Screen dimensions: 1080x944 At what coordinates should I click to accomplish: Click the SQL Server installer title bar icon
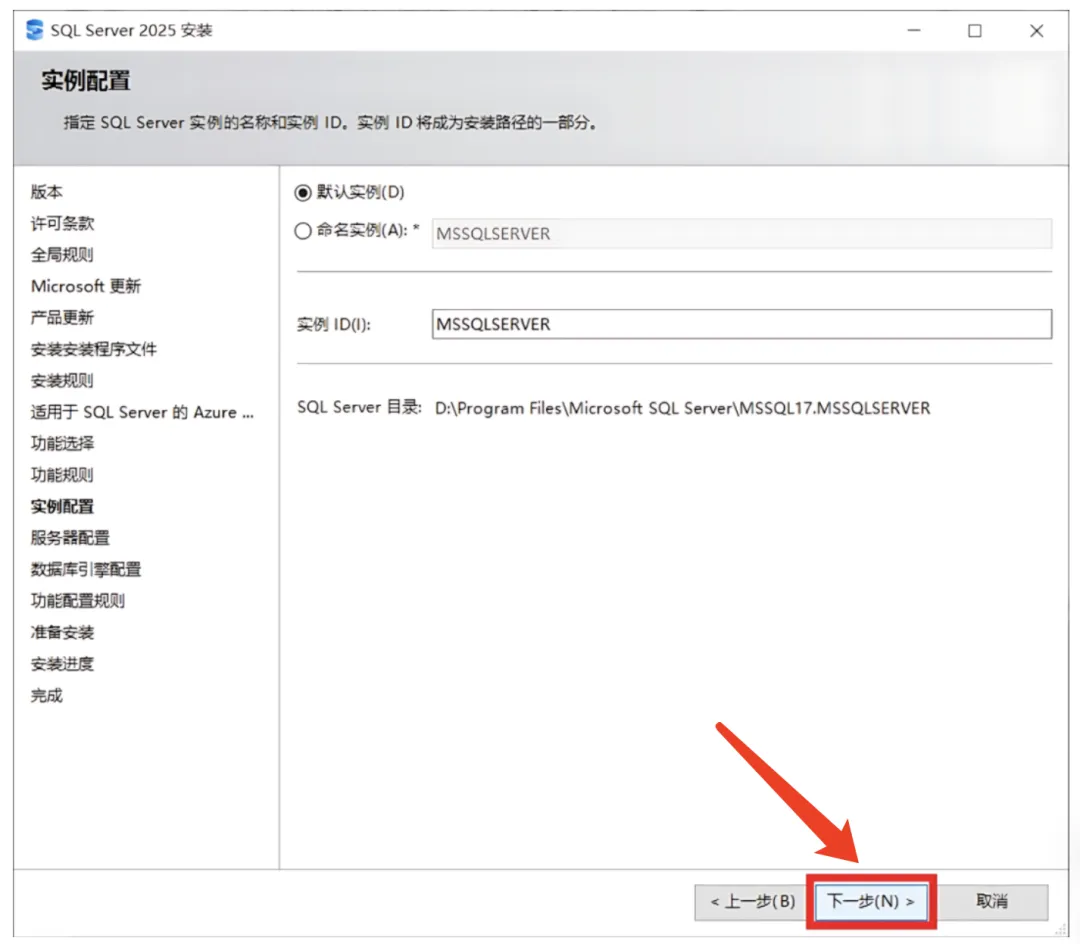(x=34, y=30)
